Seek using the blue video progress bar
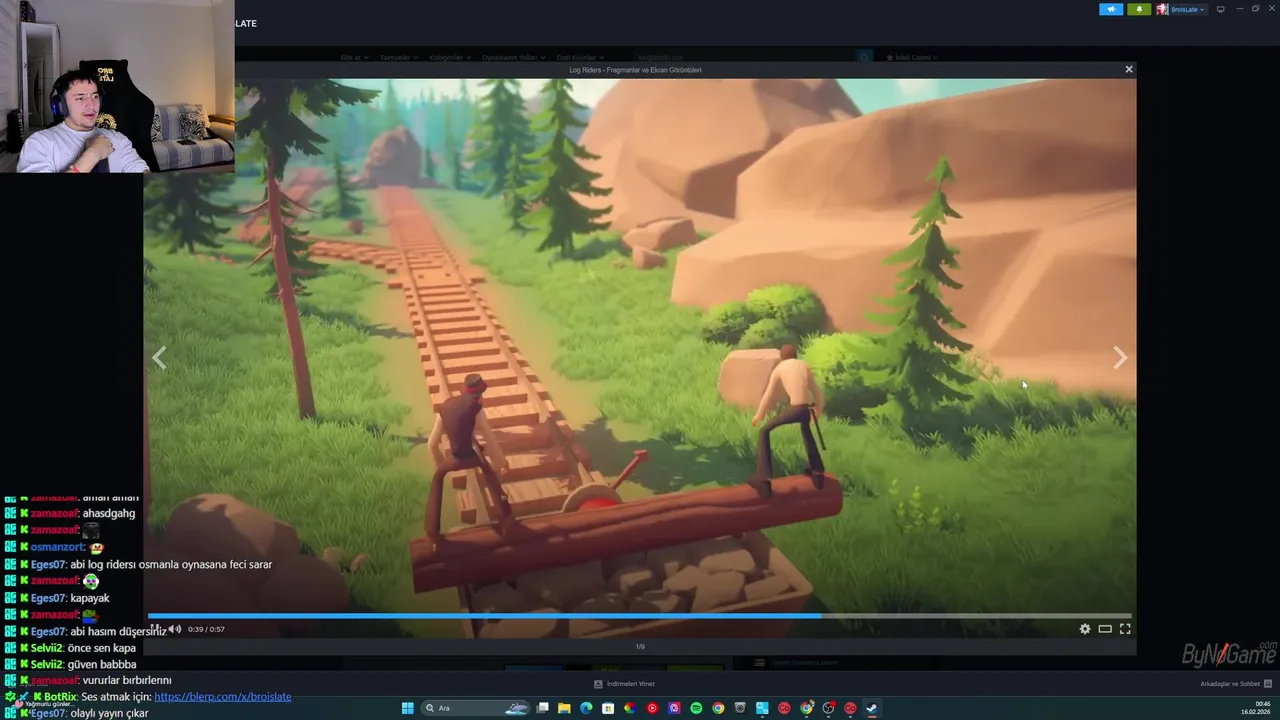Viewport: 1280px width, 720px height. click(640, 616)
